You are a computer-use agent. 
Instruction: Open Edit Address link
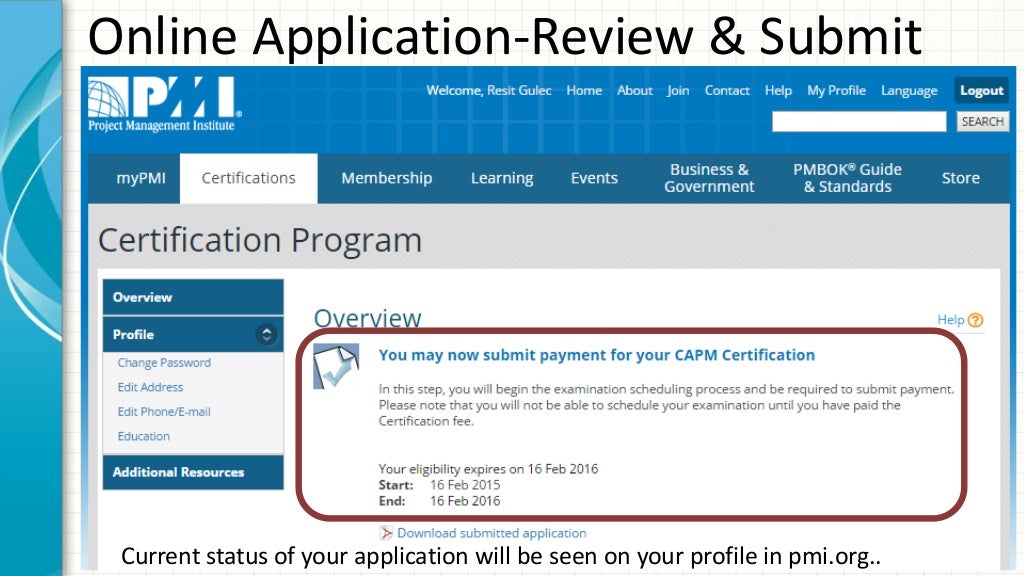pos(150,387)
